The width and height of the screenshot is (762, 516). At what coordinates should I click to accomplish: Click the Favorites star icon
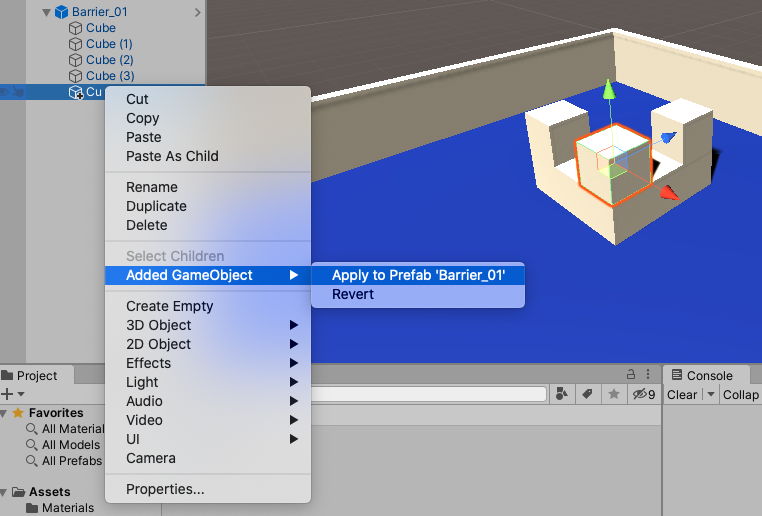pyautogui.click(x=18, y=413)
